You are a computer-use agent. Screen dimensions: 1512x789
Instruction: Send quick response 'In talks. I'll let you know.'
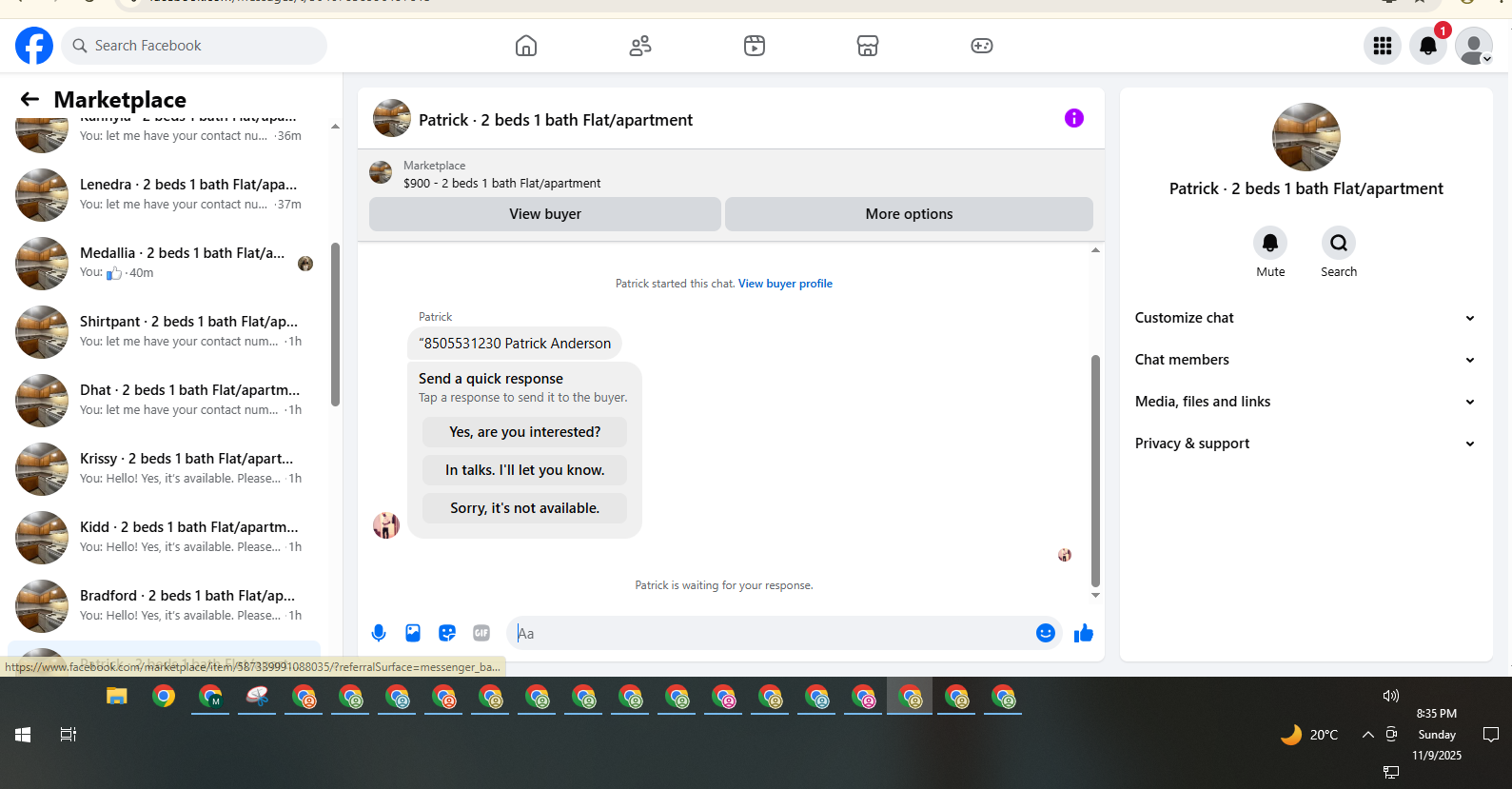(525, 470)
